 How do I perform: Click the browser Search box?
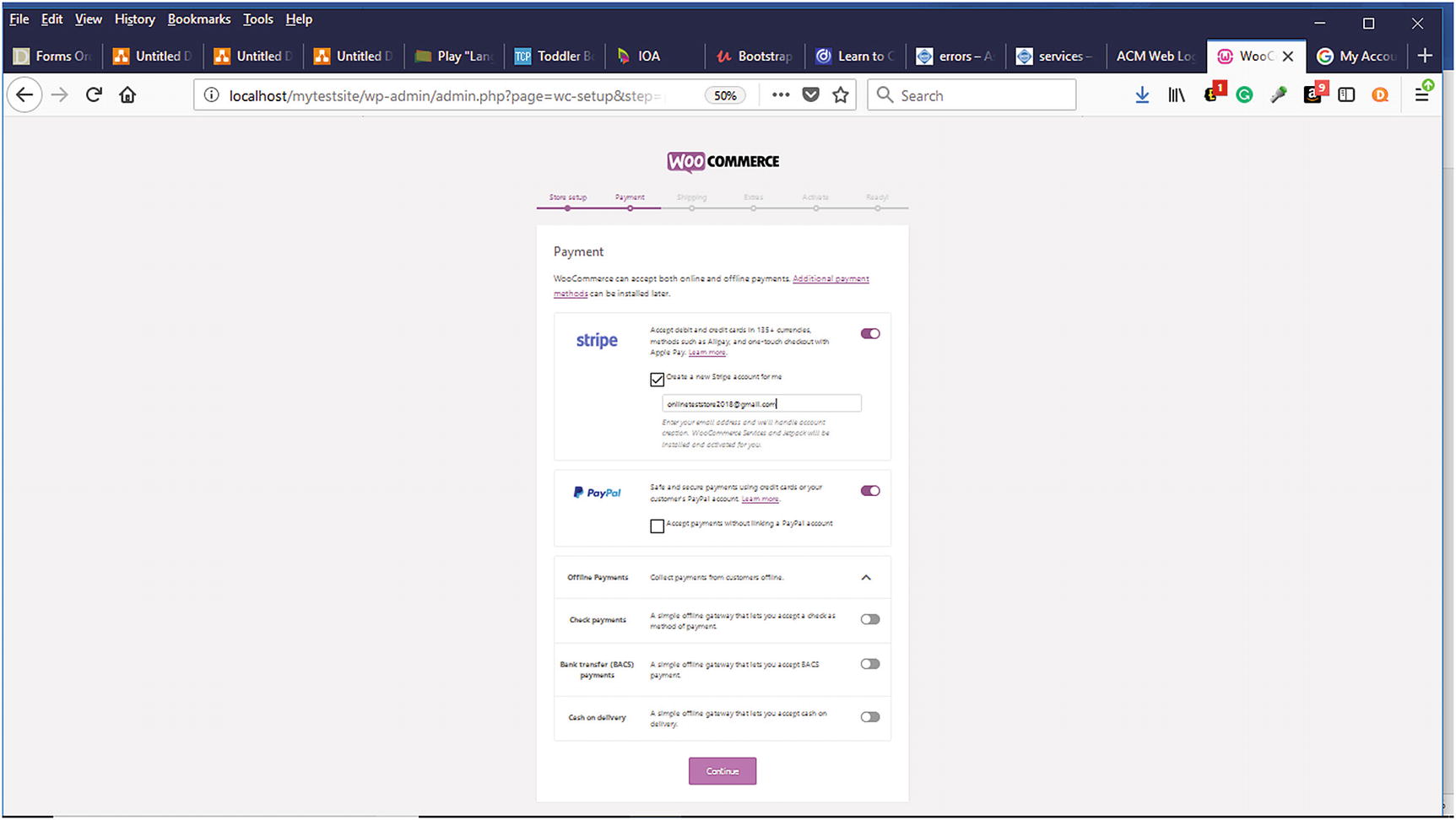click(972, 95)
